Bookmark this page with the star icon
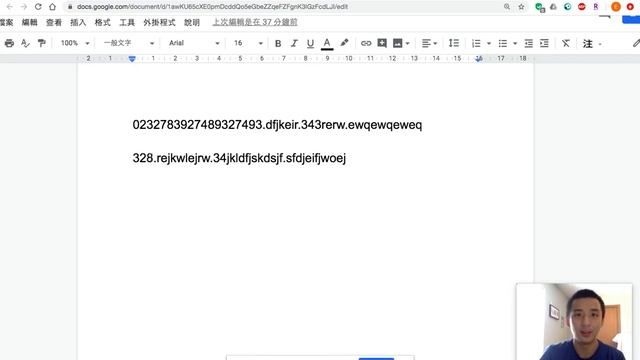This screenshot has height=360, width=640. (x=521, y=7)
